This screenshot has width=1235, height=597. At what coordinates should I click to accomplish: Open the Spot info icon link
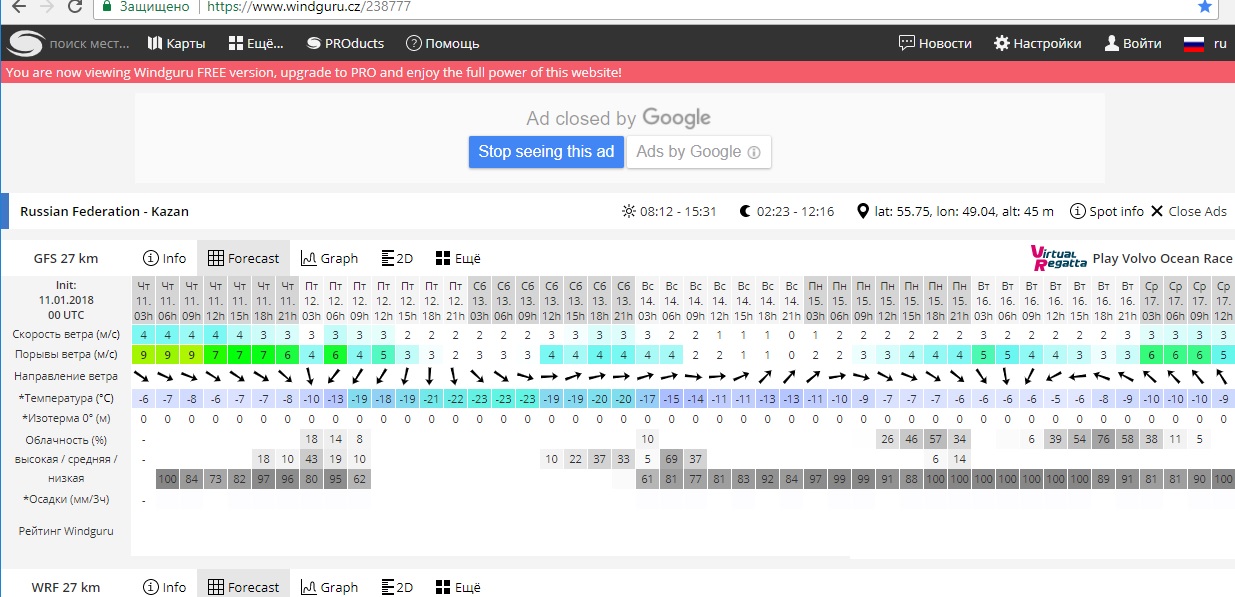(x=1107, y=211)
